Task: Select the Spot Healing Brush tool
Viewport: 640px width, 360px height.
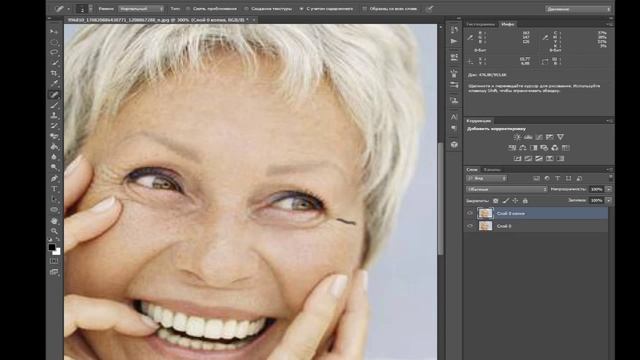Action: pyautogui.click(x=54, y=94)
